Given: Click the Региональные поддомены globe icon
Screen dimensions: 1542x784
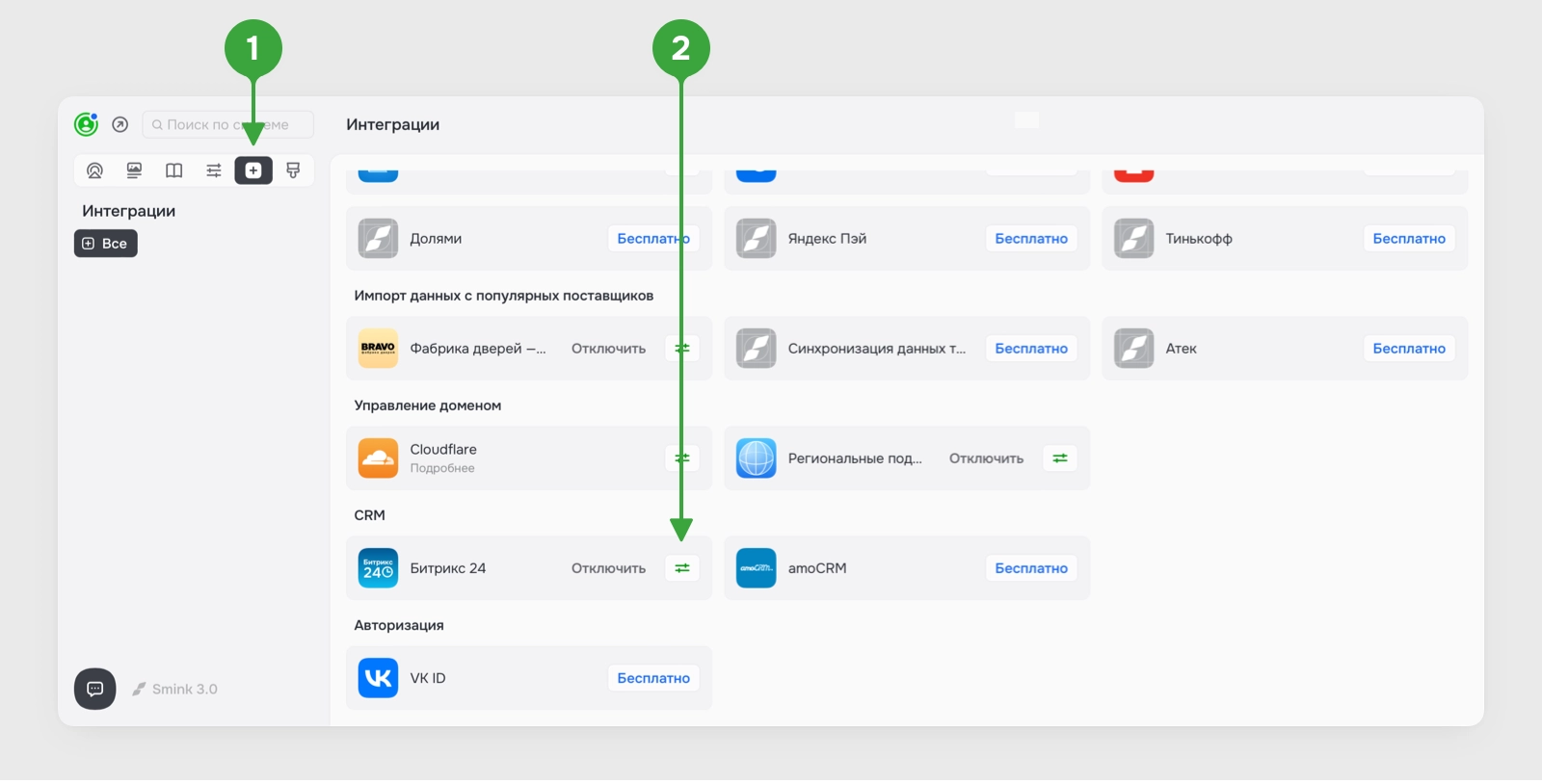Looking at the screenshot, I should coord(756,458).
